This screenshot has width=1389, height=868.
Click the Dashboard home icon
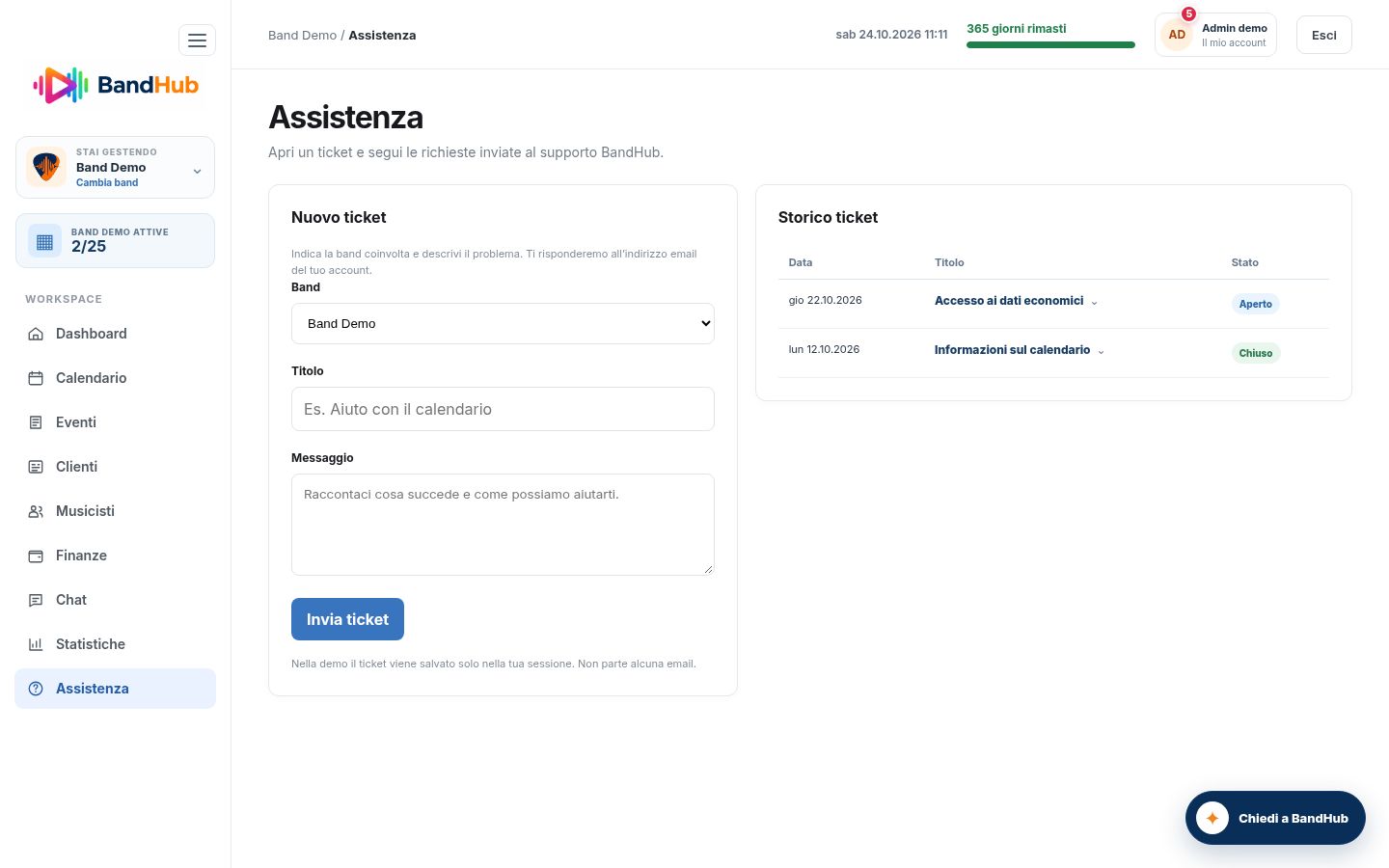click(x=36, y=334)
